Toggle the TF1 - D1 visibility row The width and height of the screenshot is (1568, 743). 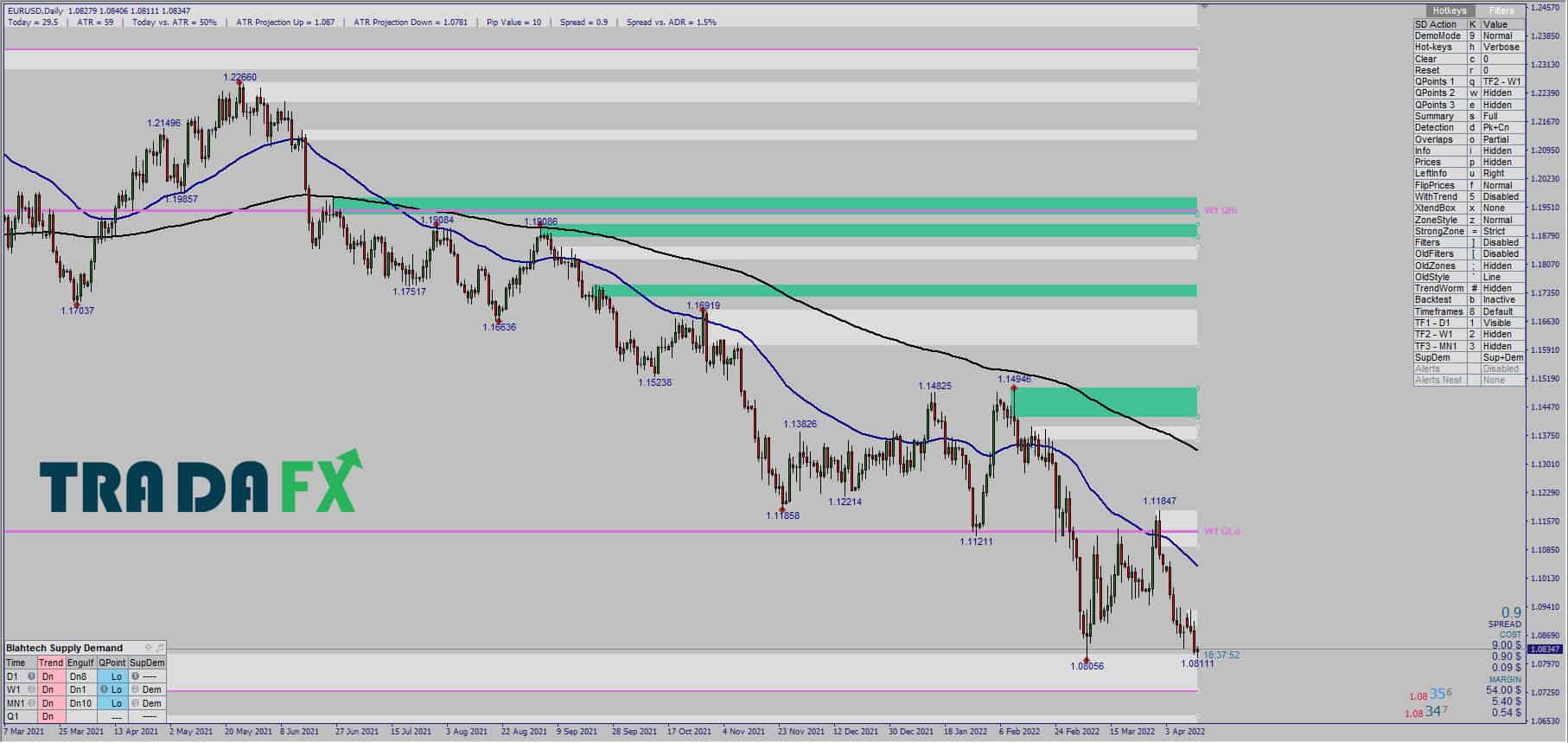pyautogui.click(x=1469, y=323)
